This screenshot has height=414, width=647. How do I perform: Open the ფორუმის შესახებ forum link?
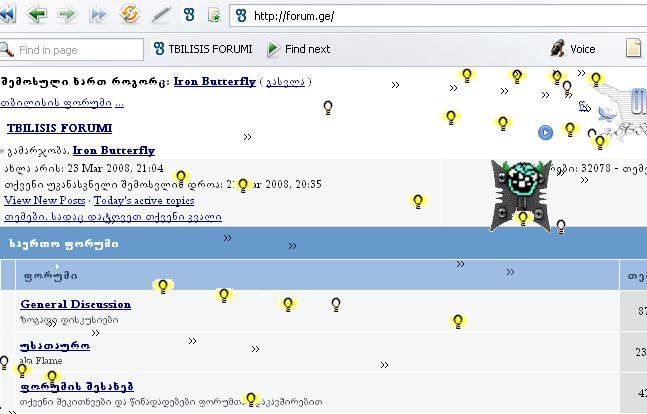click(x=77, y=386)
